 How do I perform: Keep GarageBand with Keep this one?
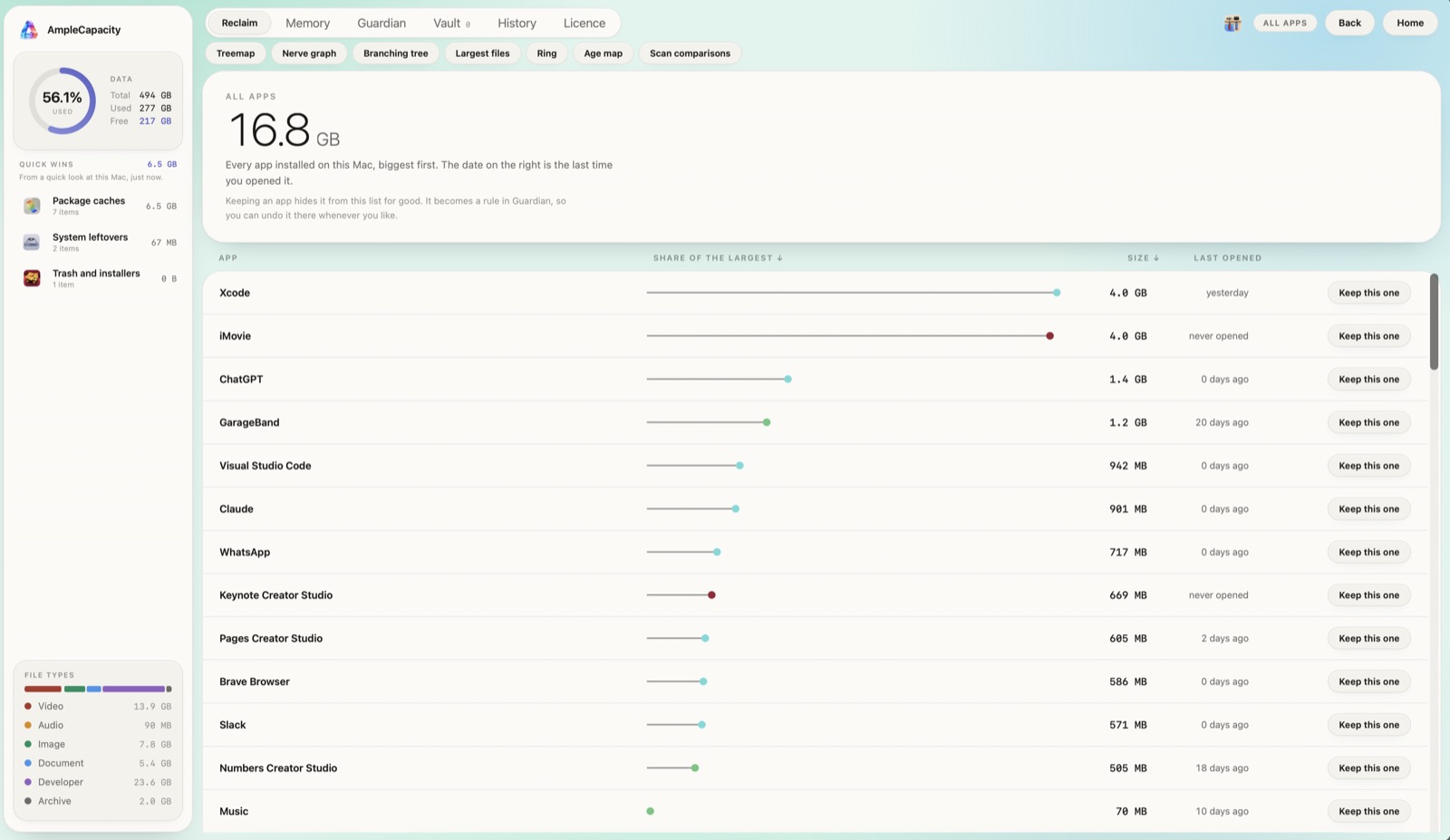pyautogui.click(x=1368, y=422)
